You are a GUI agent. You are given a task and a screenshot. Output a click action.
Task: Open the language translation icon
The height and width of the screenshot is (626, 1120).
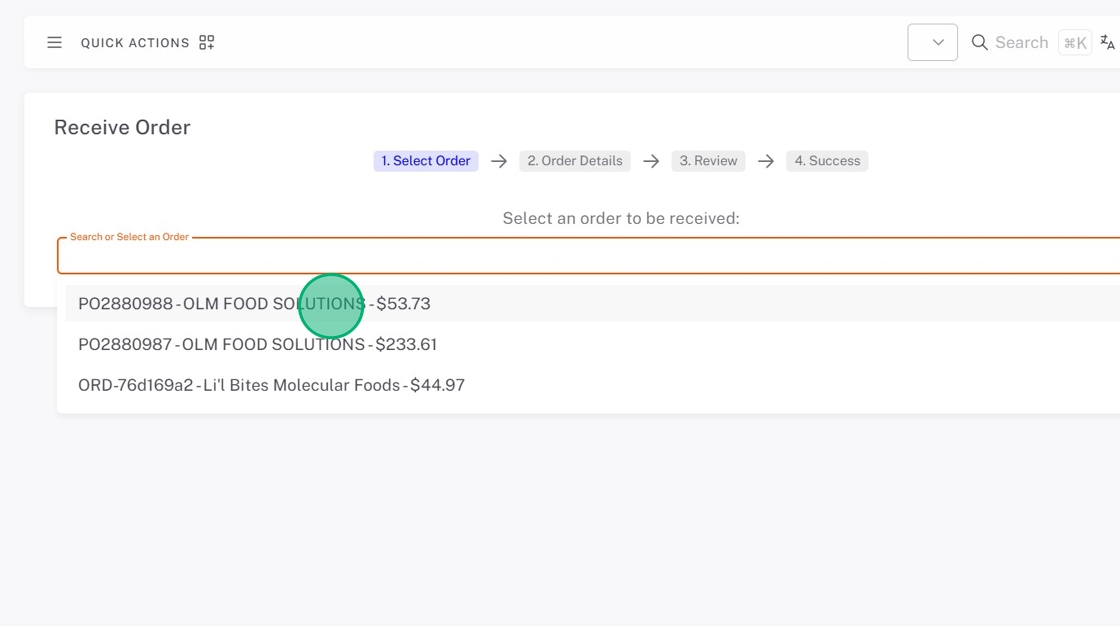tap(1107, 42)
